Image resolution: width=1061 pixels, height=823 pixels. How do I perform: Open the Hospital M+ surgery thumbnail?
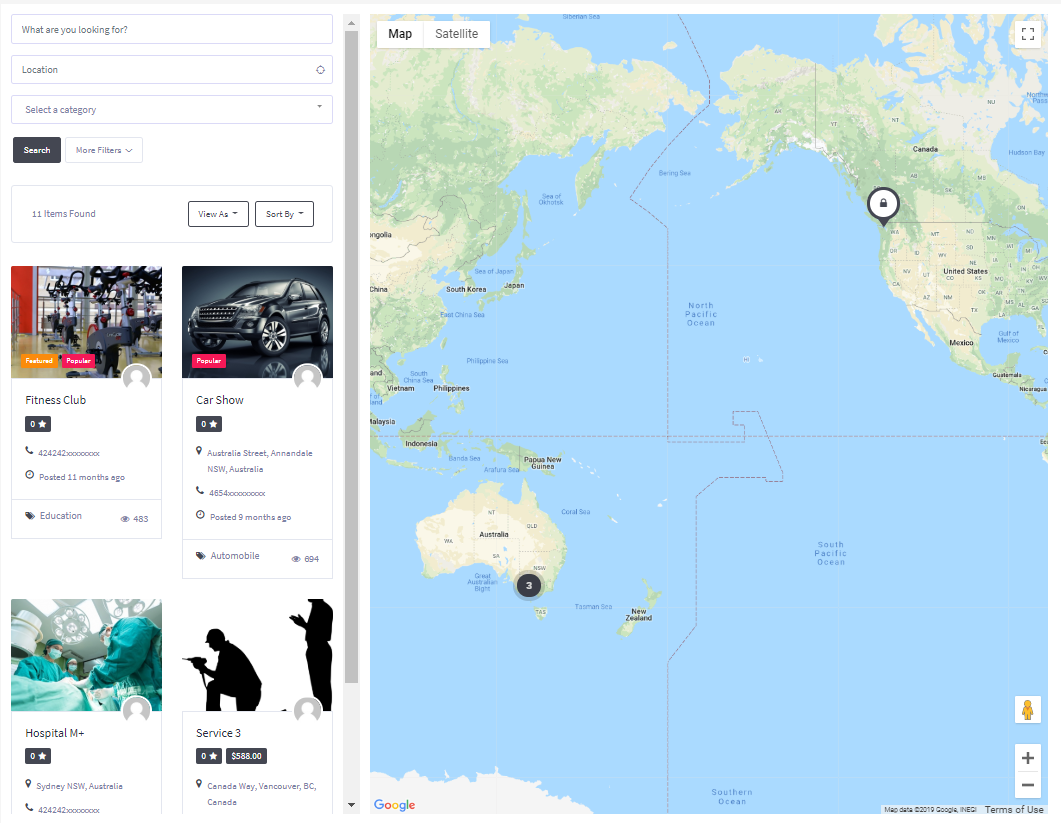click(x=87, y=655)
